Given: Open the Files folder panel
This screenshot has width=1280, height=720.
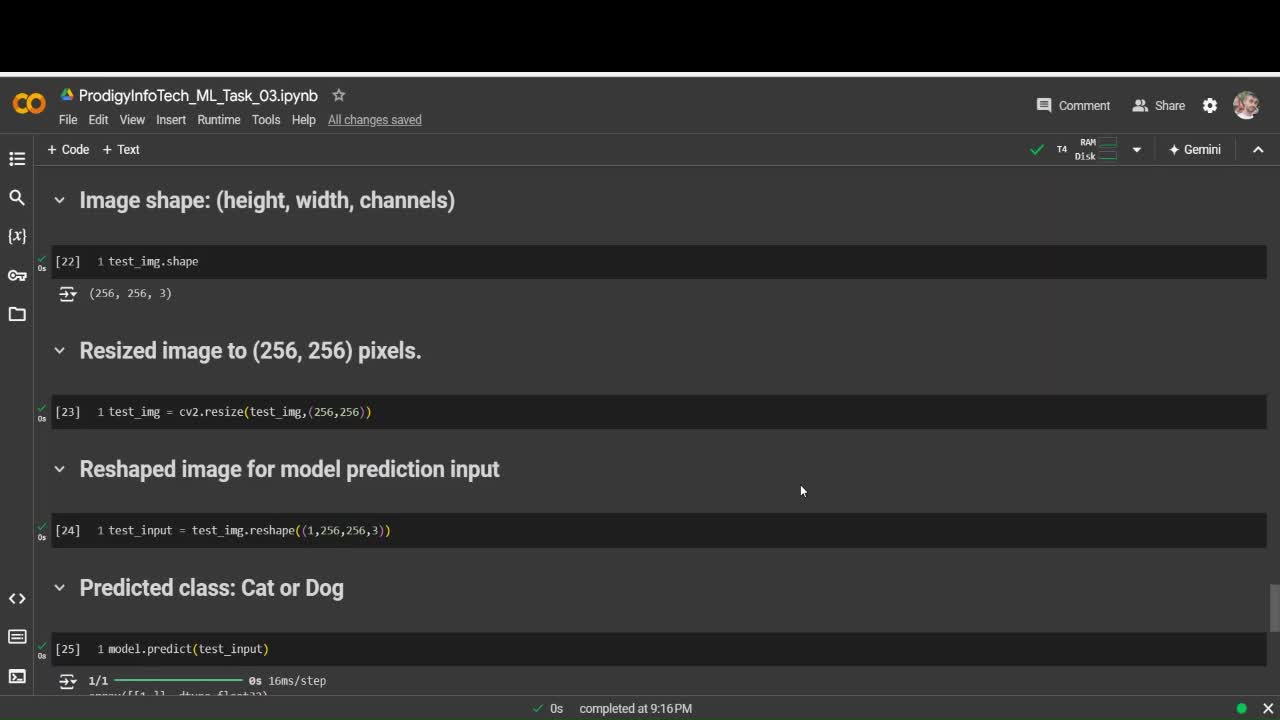Looking at the screenshot, I should (x=17, y=314).
